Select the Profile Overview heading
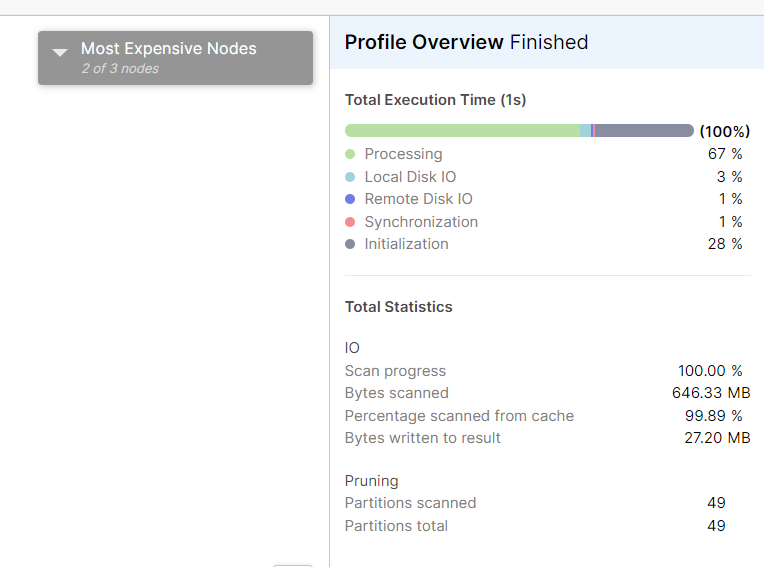 pyautogui.click(x=424, y=42)
